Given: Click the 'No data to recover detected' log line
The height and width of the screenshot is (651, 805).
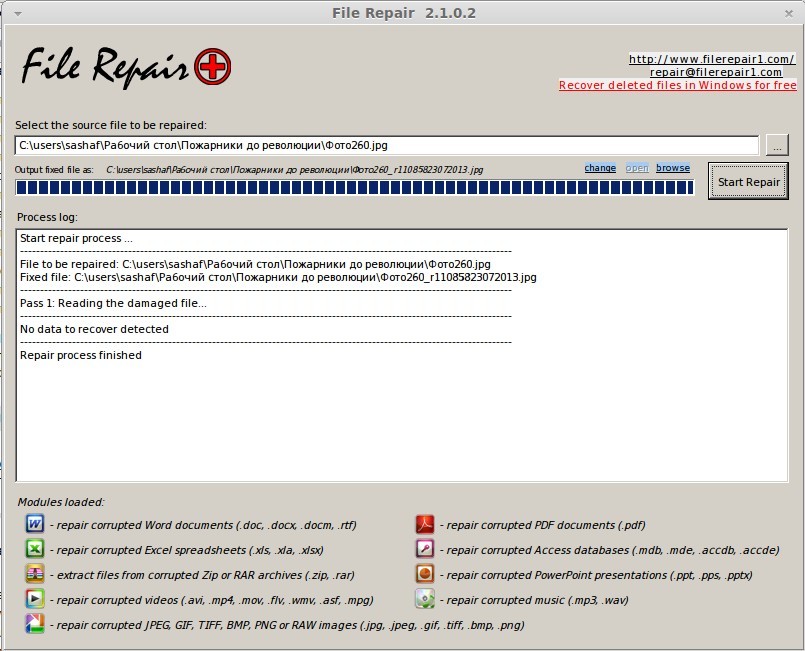Looking at the screenshot, I should (94, 329).
